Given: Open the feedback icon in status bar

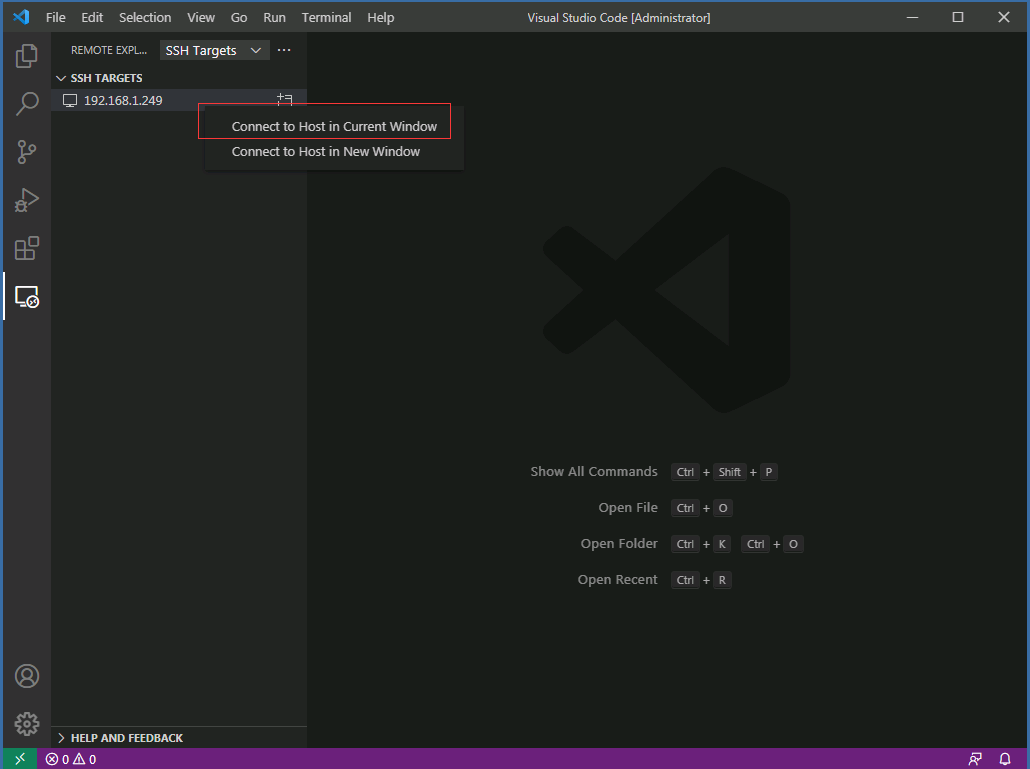Looking at the screenshot, I should (975, 759).
